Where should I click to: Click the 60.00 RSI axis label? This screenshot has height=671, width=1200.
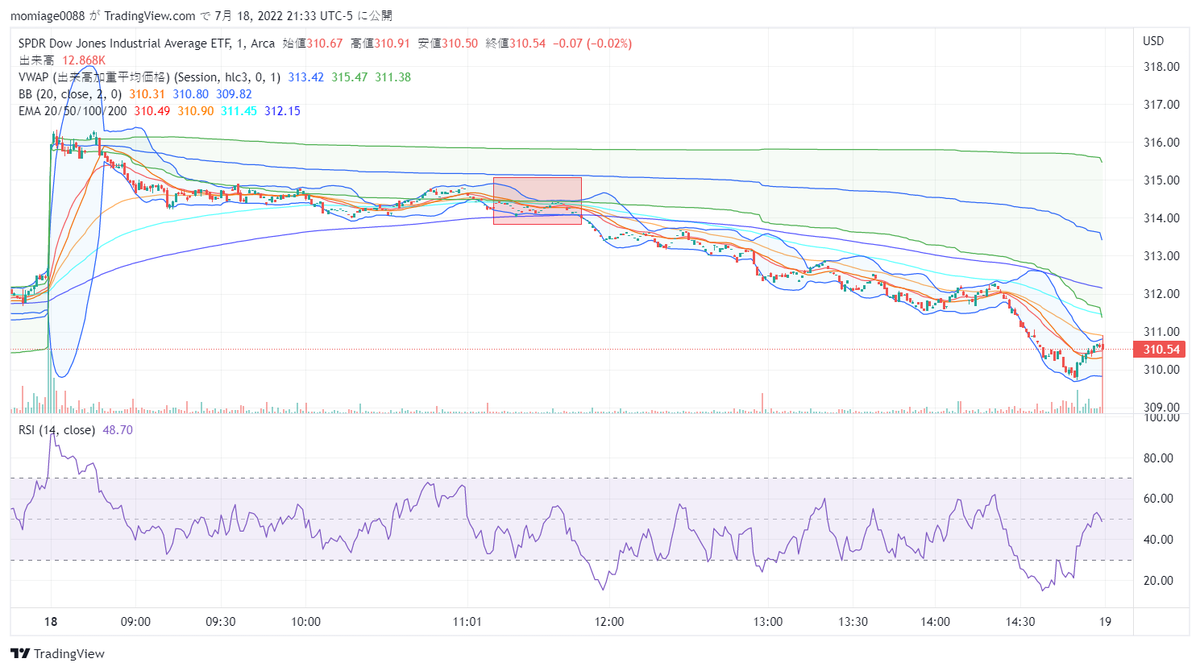1157,499
